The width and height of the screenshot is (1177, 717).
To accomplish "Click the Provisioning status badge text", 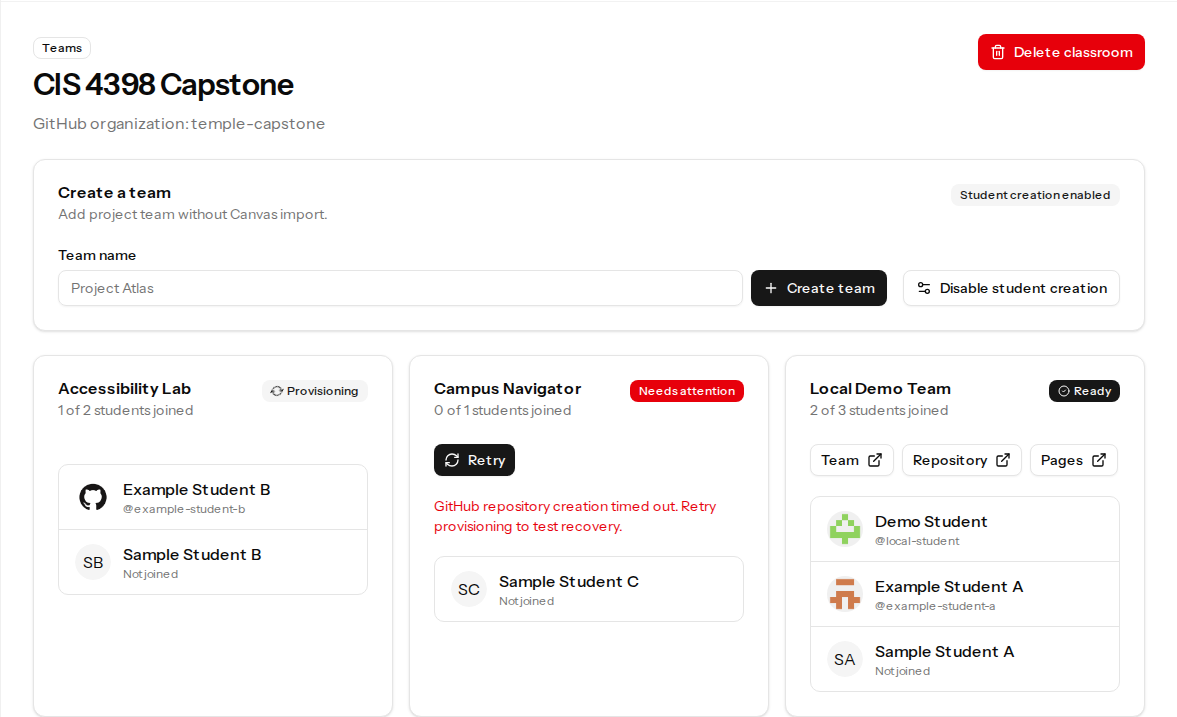I will pyautogui.click(x=323, y=391).
